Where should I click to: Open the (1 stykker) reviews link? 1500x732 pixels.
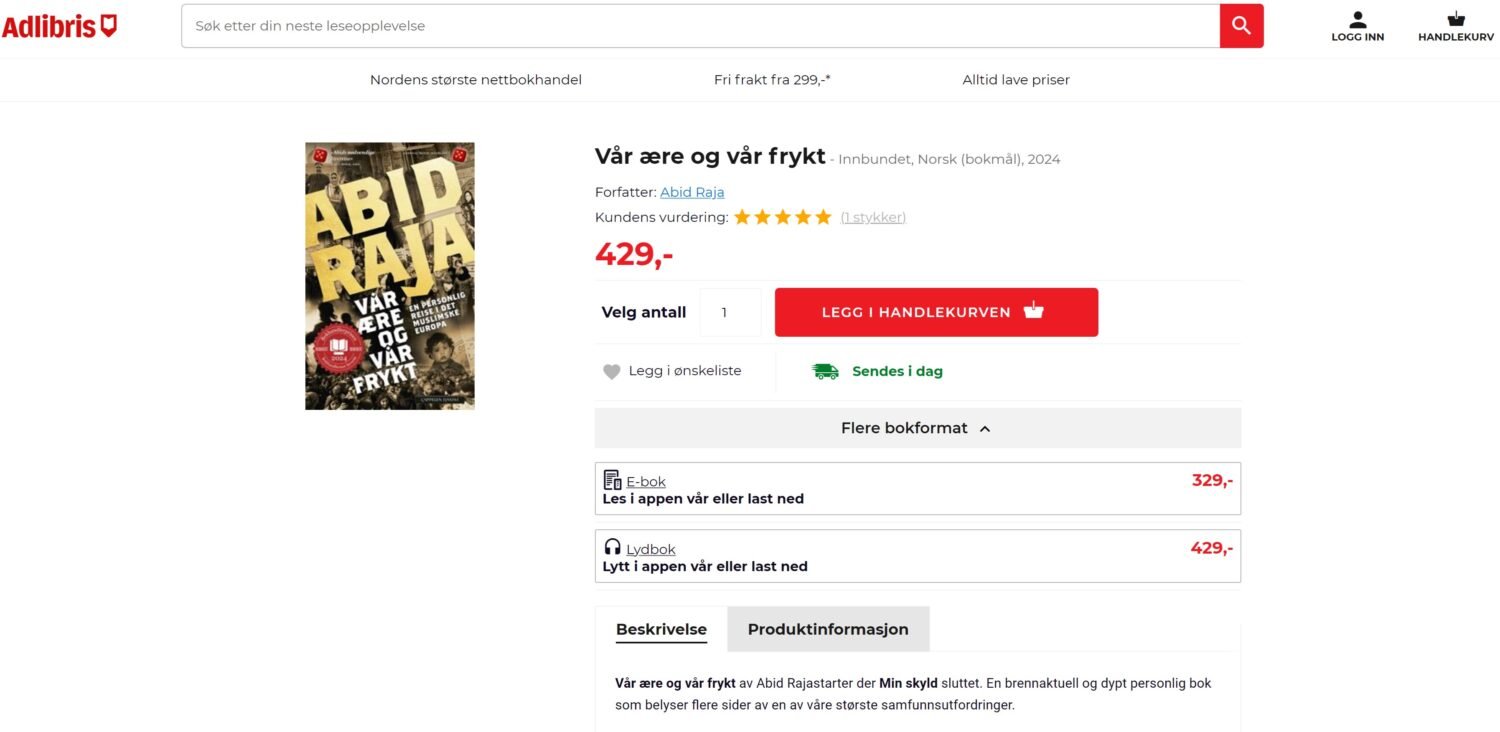pyautogui.click(x=873, y=217)
